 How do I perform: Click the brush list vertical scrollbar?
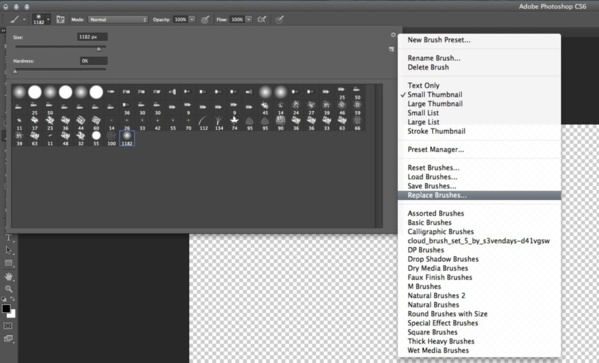(x=379, y=156)
